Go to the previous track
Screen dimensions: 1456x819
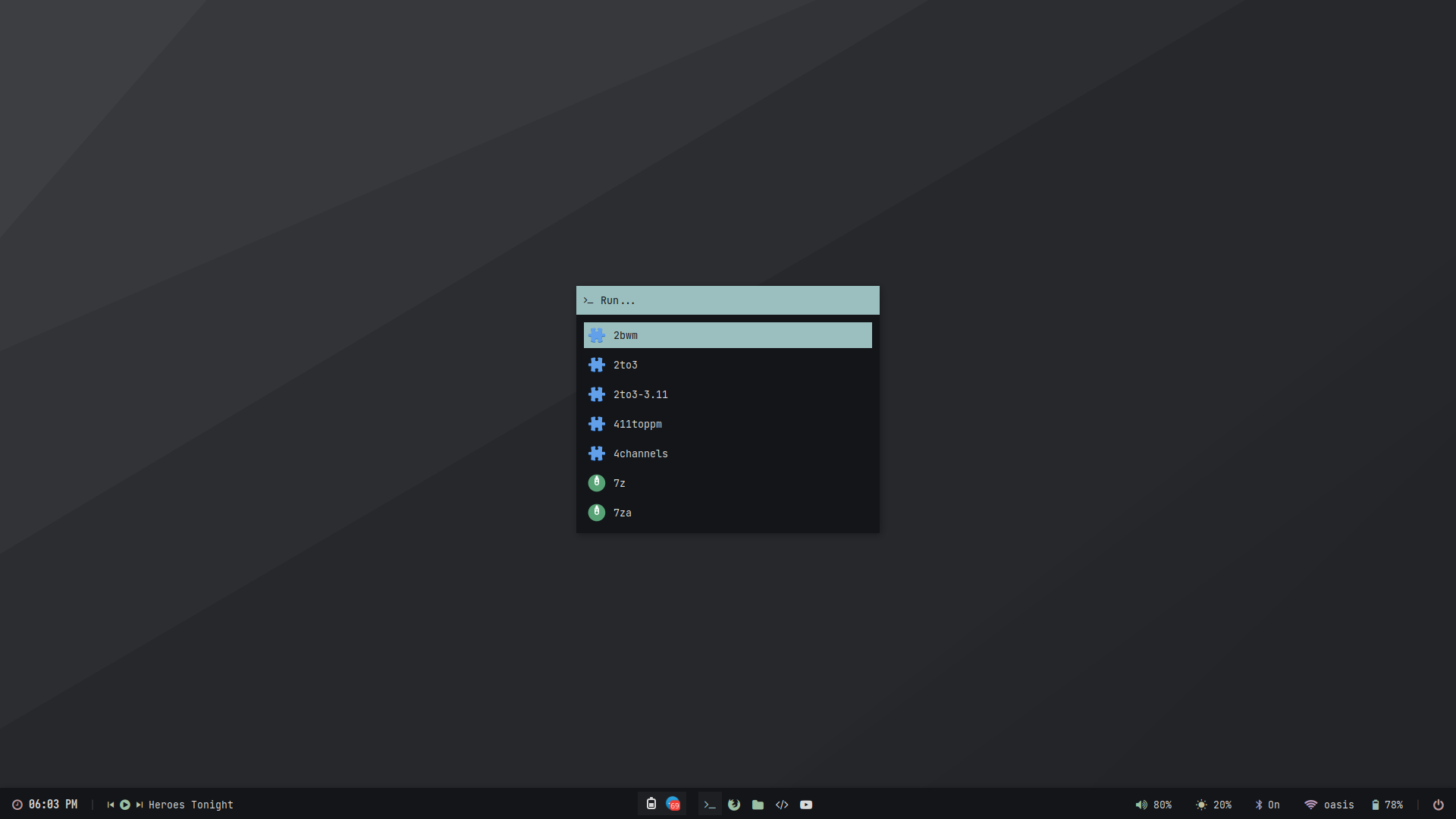(x=111, y=805)
